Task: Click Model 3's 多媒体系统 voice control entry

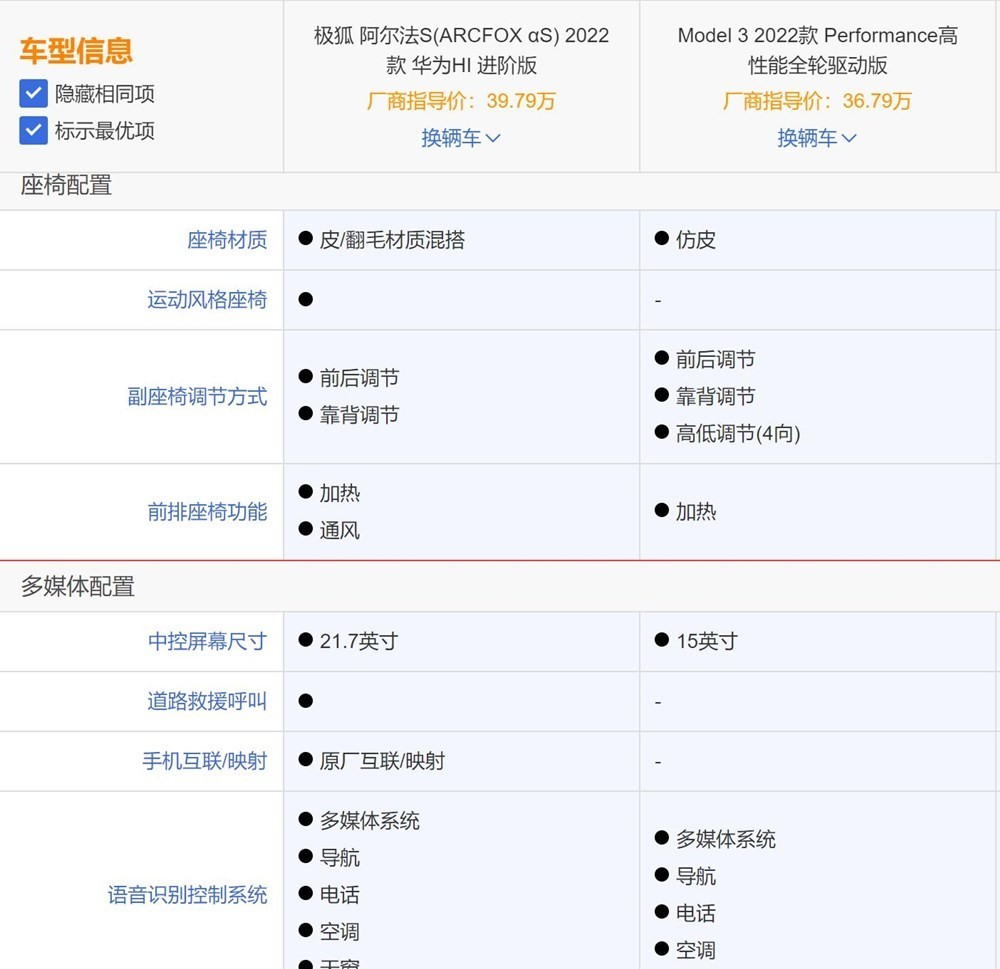Action: pos(715,839)
